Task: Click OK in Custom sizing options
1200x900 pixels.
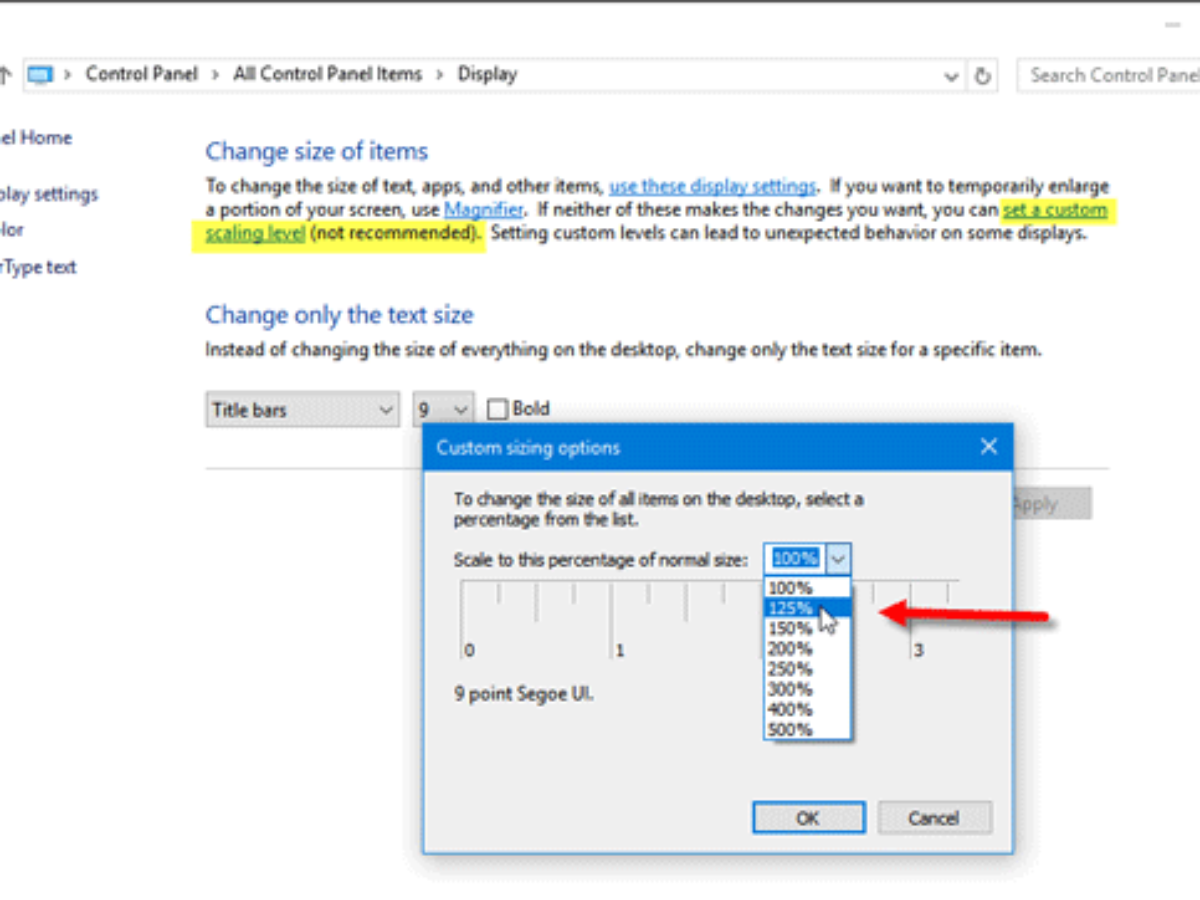Action: click(807, 818)
